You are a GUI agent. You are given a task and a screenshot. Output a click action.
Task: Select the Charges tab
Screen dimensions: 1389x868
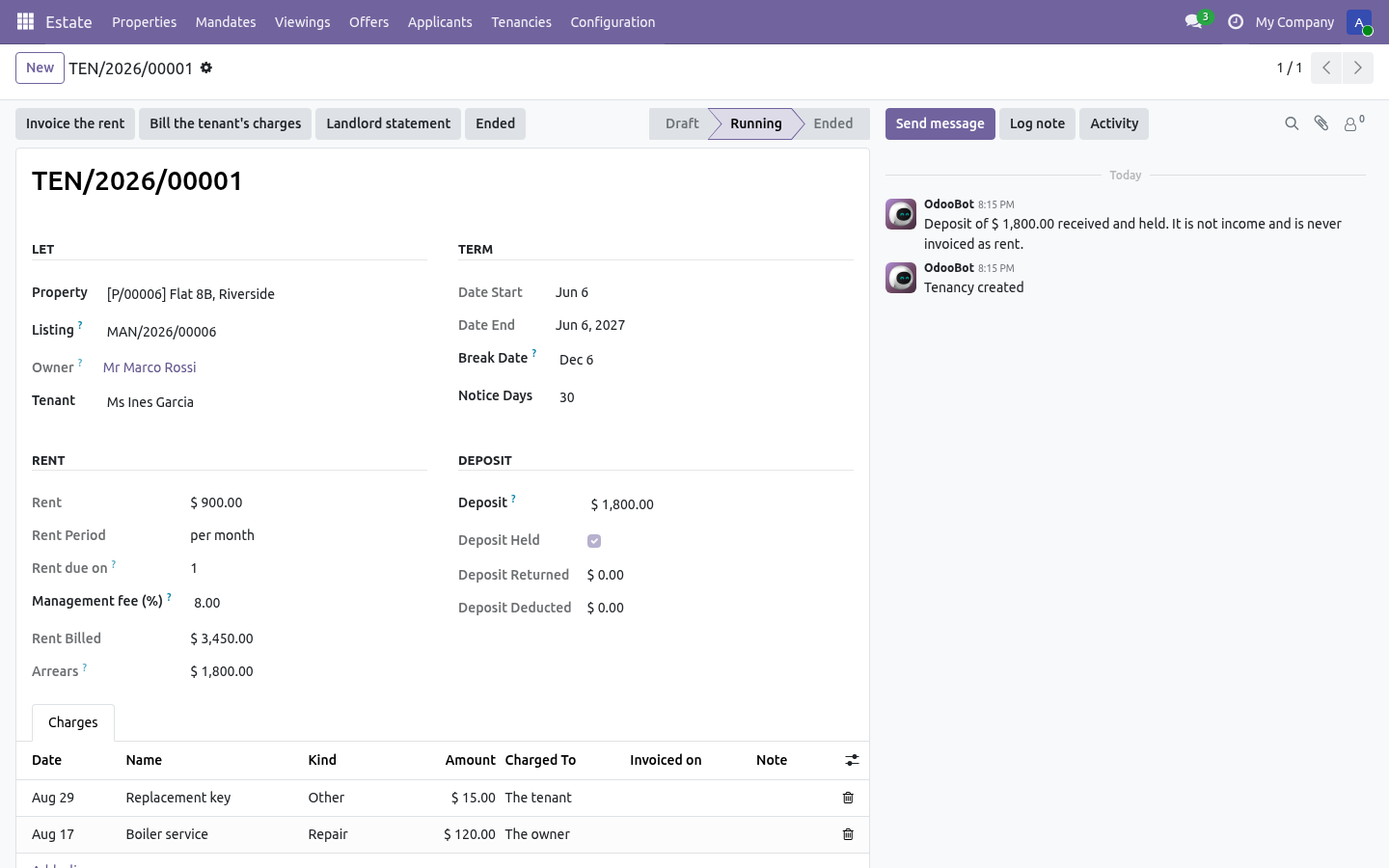pyautogui.click(x=73, y=722)
